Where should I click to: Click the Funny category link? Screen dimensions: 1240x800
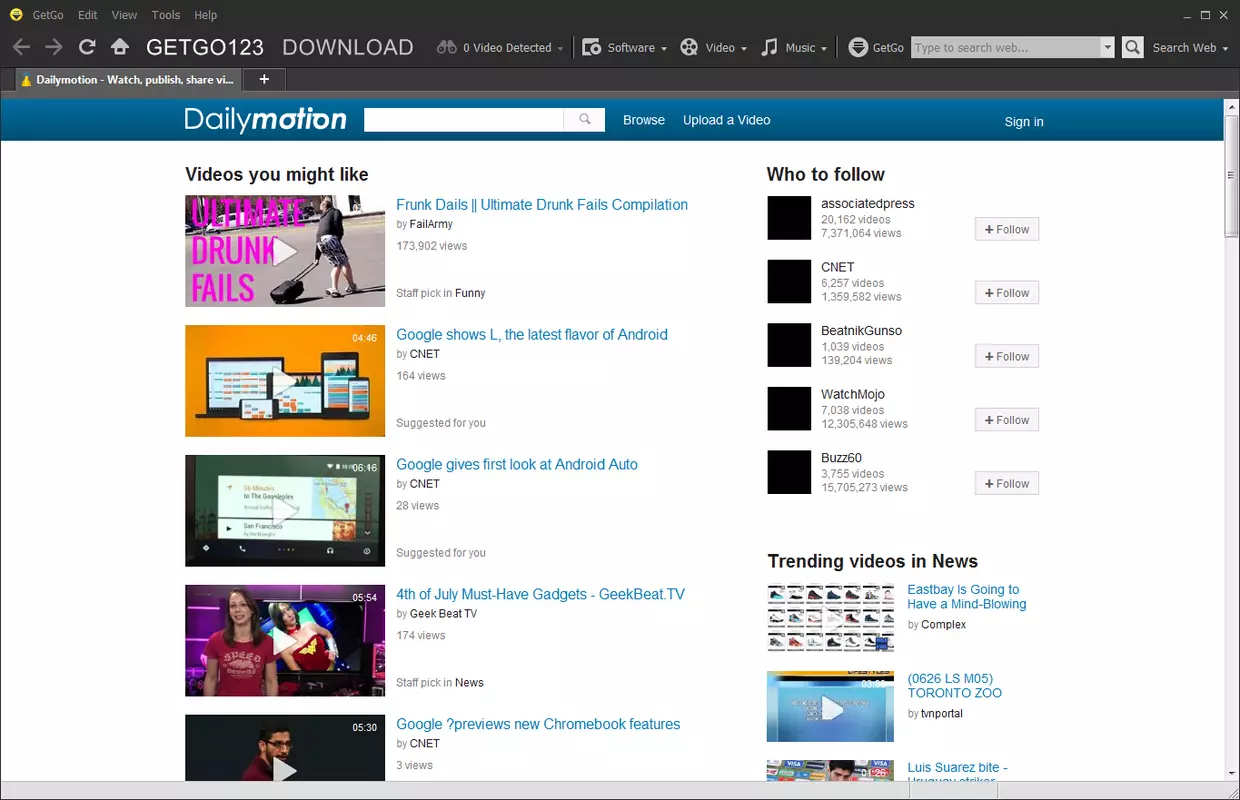[470, 293]
